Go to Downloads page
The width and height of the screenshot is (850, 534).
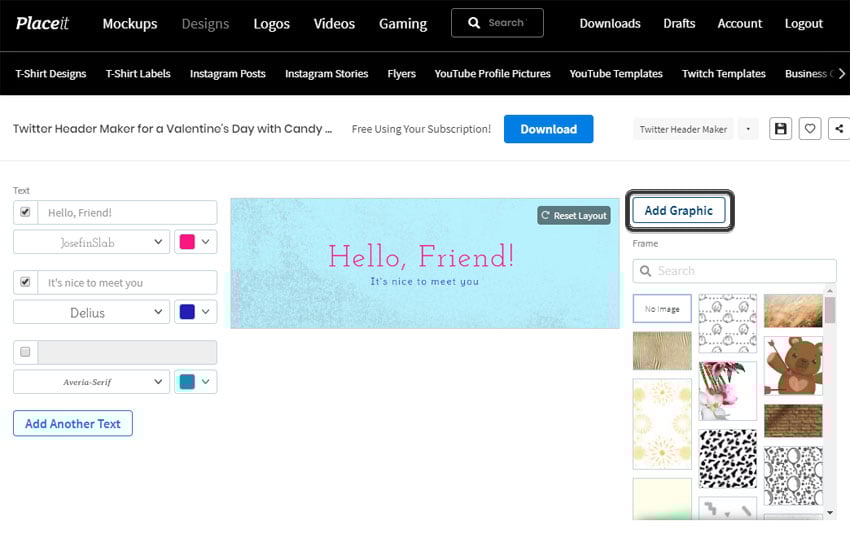click(610, 23)
